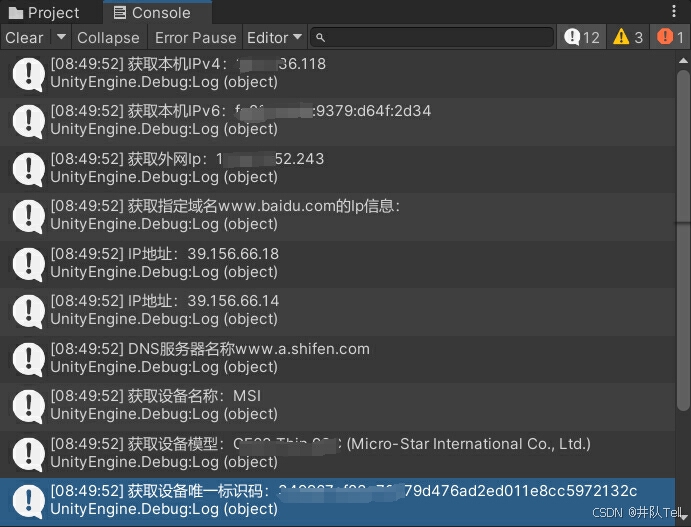The height and width of the screenshot is (527, 691).
Task: Toggle error messages filter showing 1
Action: point(670,37)
